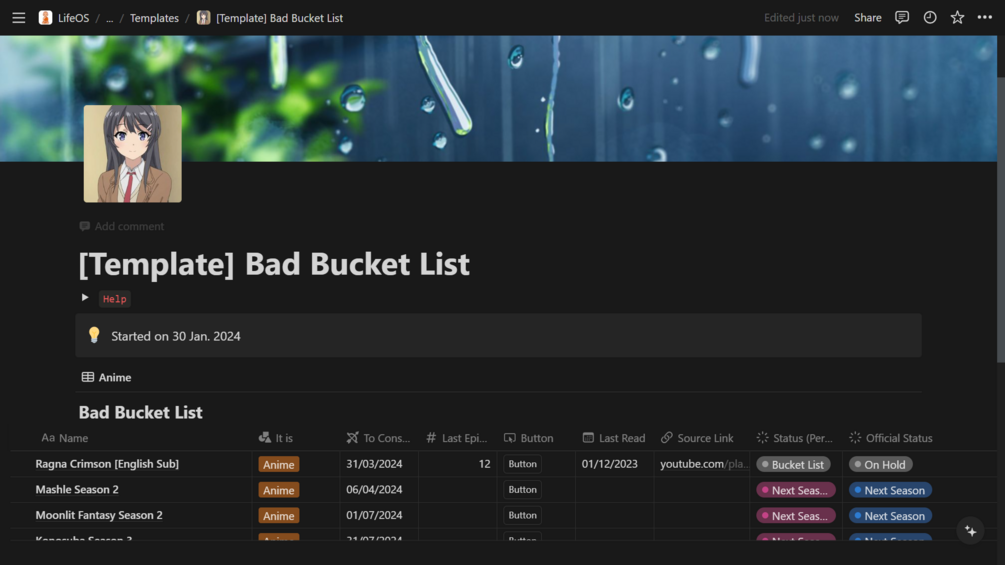Open the Mashle Season 2 entry
The width and height of the screenshot is (1005, 565).
77,489
